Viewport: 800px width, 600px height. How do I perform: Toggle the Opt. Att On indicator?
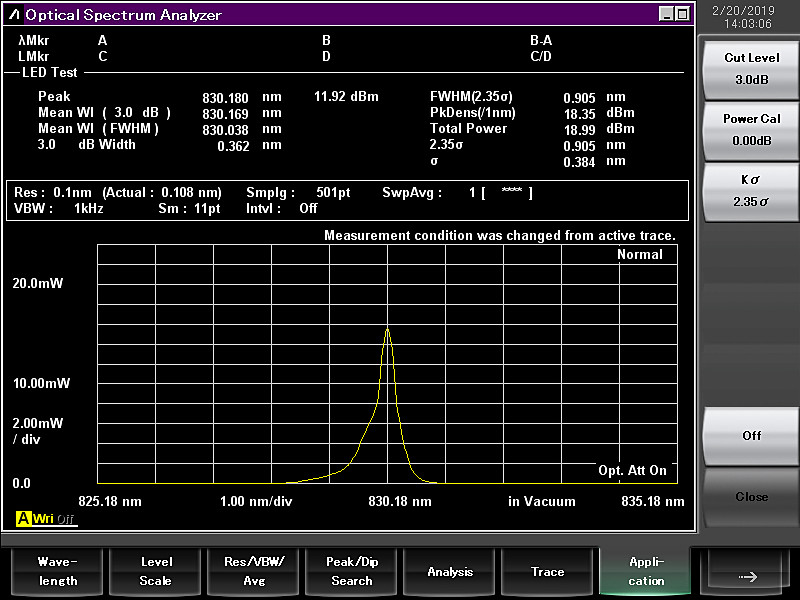coord(632,470)
